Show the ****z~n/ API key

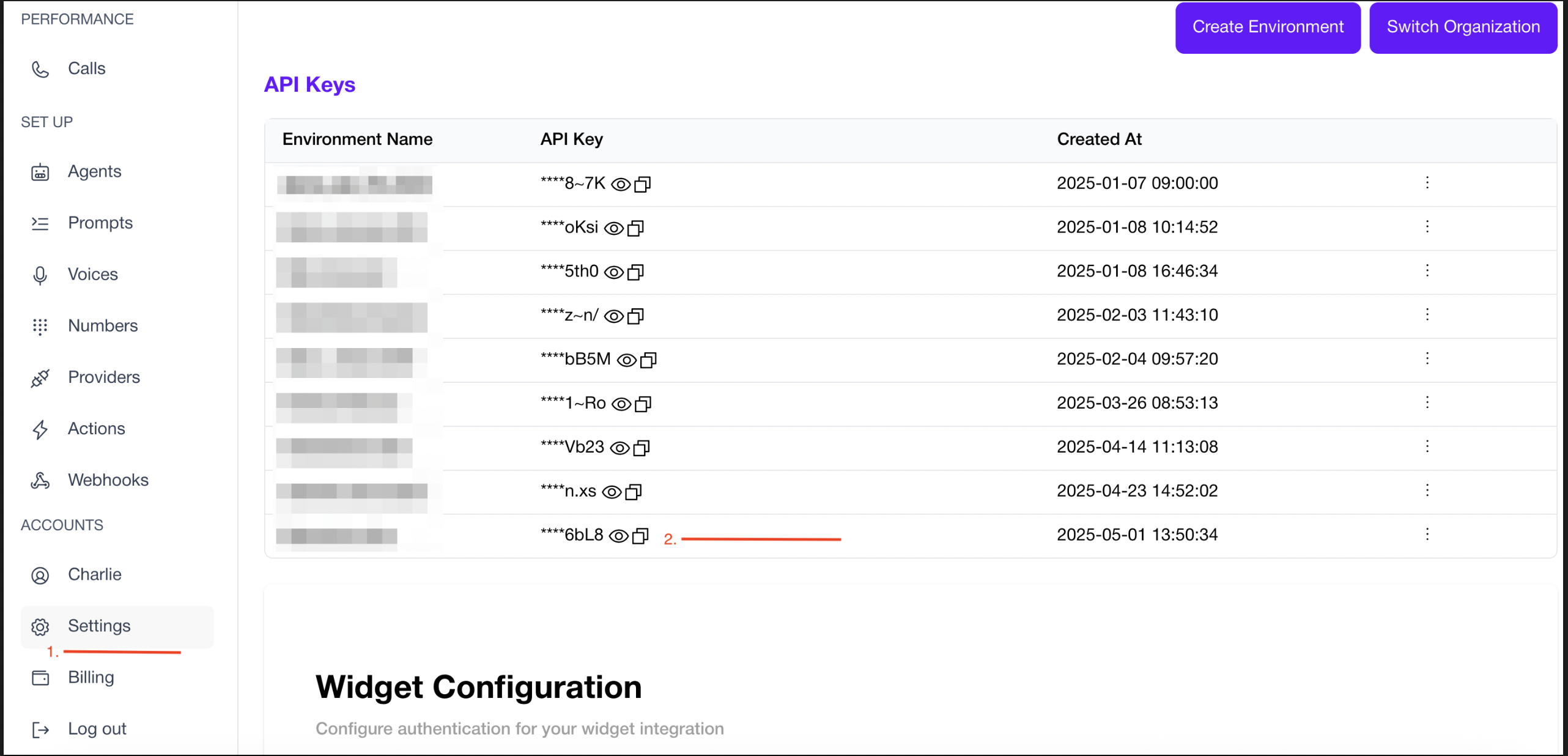coord(614,316)
